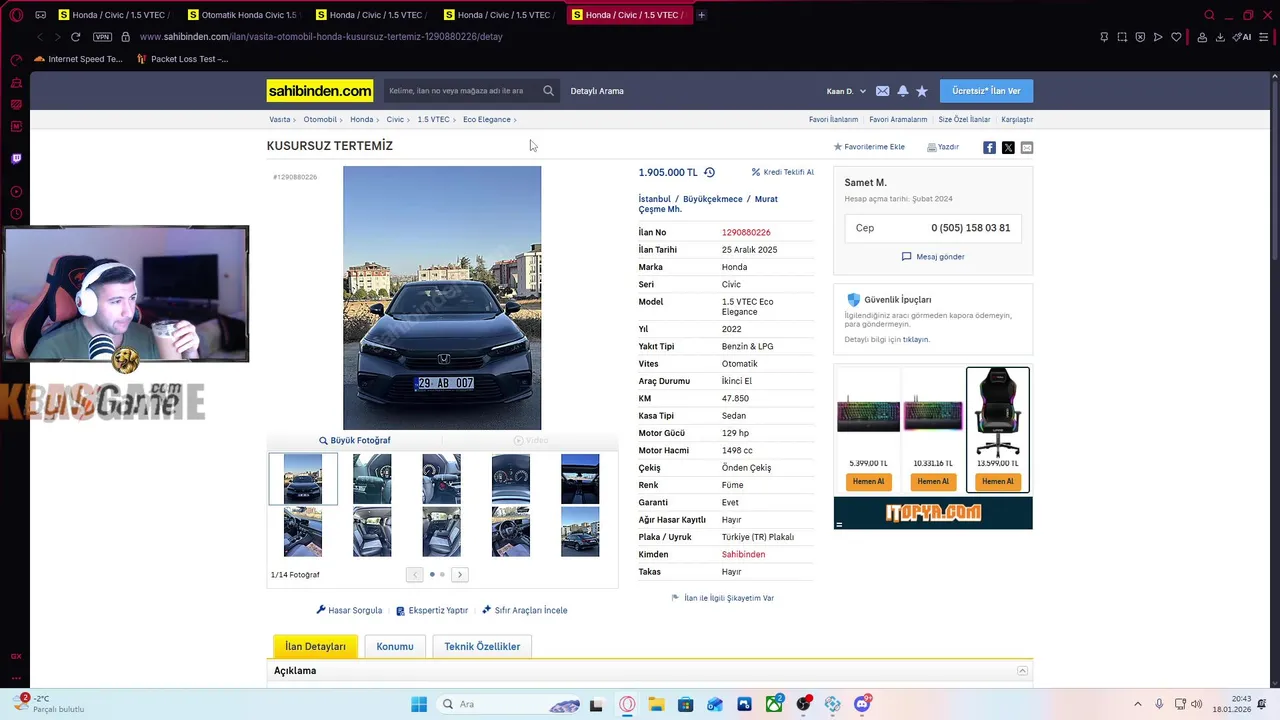
Task: Click Kredi Teklifi Al link
Action: [x=783, y=172]
